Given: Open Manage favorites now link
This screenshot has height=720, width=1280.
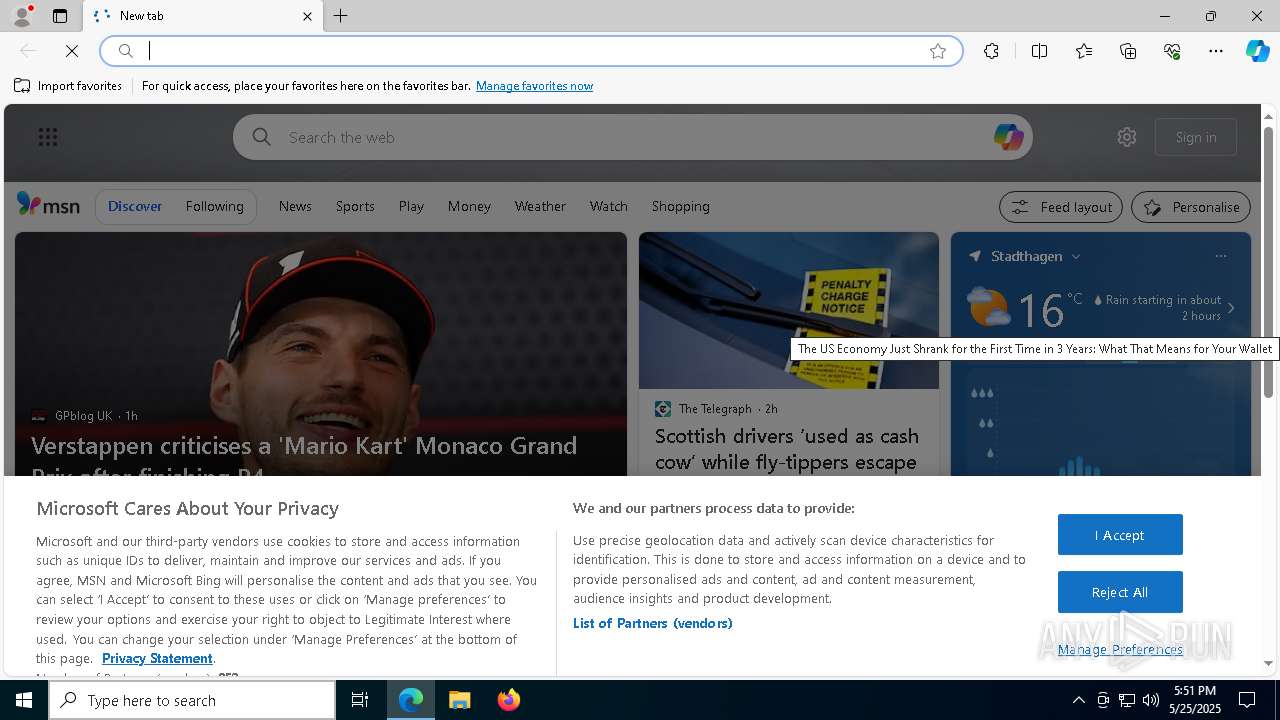Looking at the screenshot, I should (x=534, y=86).
